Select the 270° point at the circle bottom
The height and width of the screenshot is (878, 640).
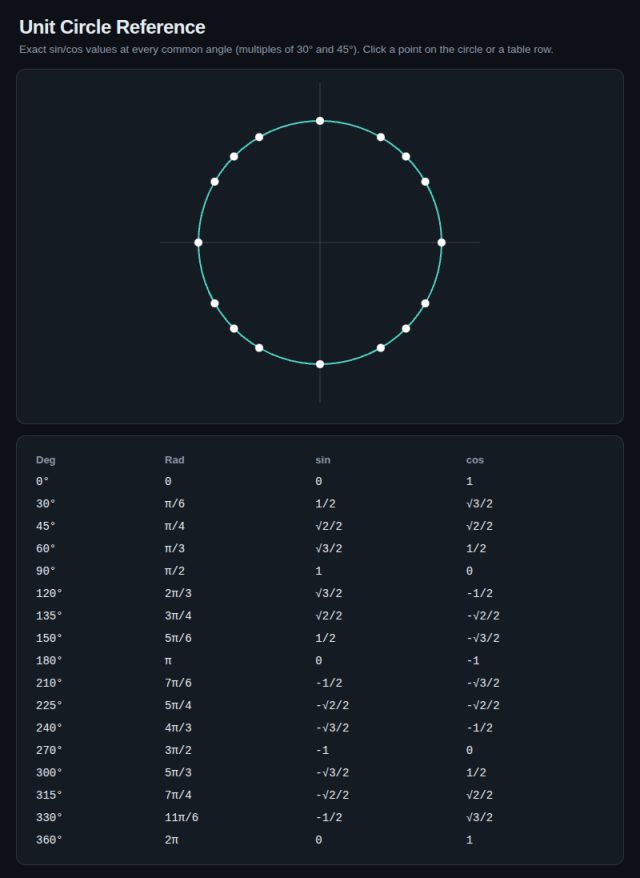pyautogui.click(x=320, y=364)
